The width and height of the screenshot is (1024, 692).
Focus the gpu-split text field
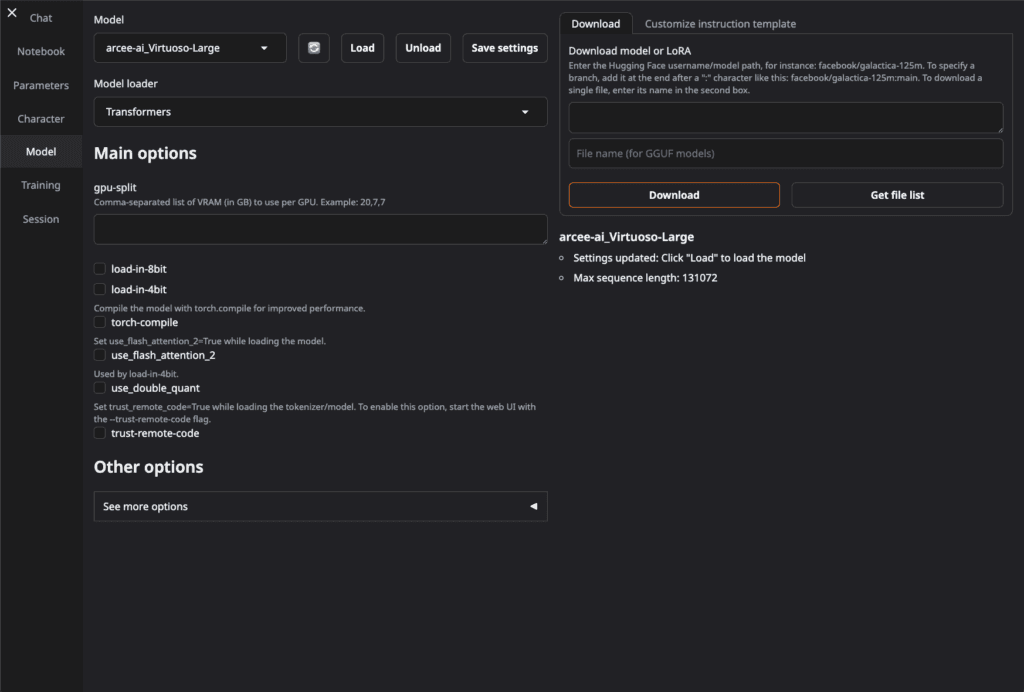pos(321,229)
